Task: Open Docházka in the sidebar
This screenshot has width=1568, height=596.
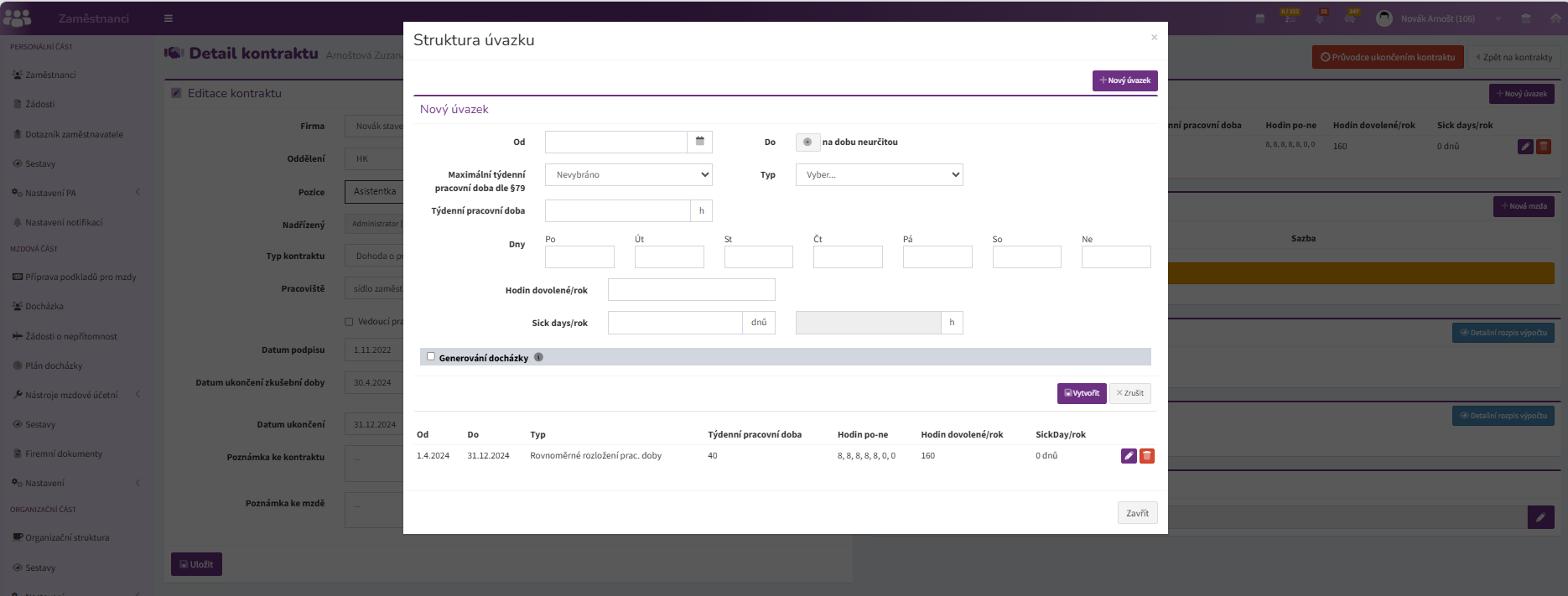Action: pos(44,307)
